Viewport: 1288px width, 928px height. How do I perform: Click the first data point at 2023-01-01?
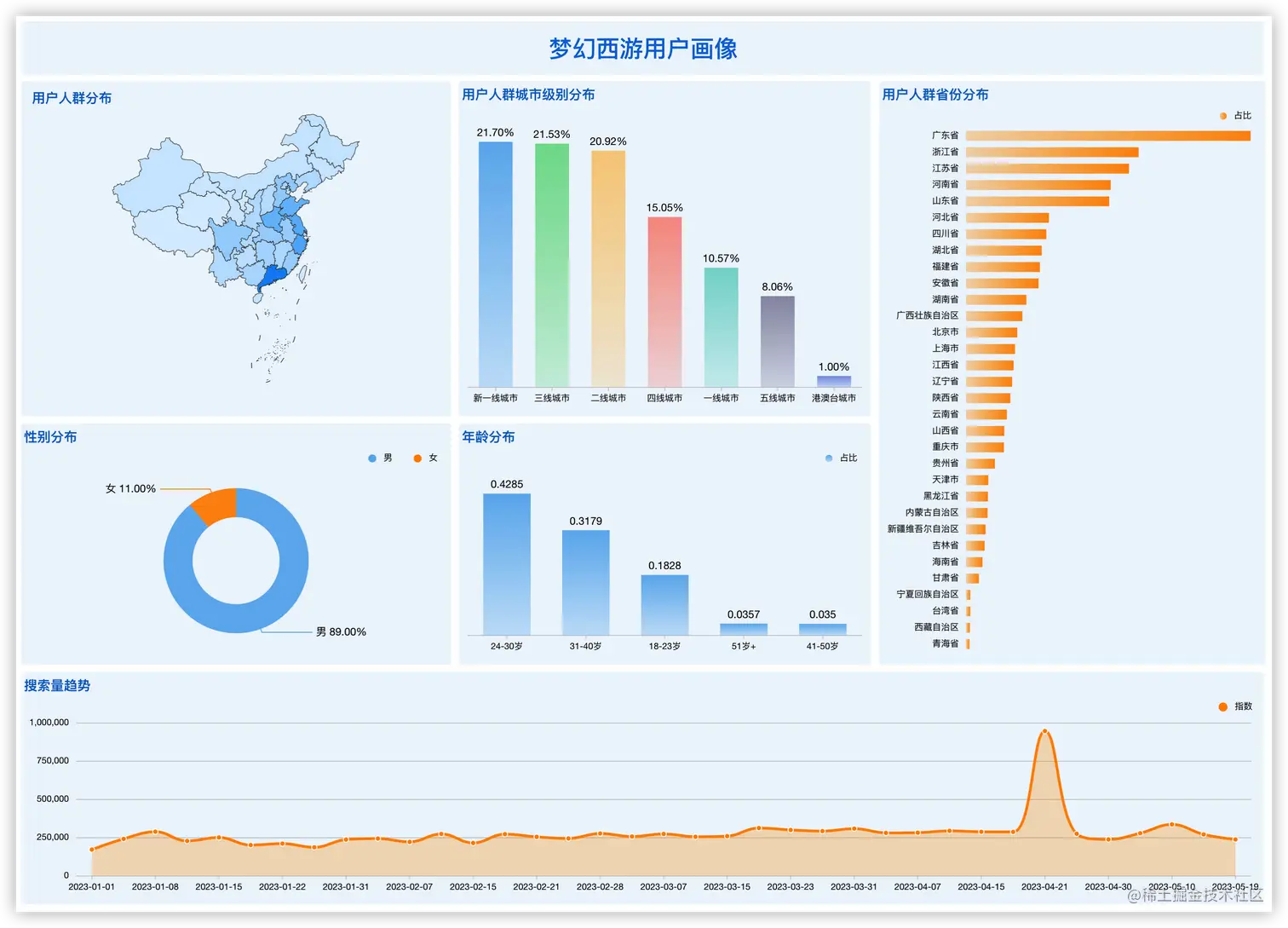pyautogui.click(x=92, y=850)
